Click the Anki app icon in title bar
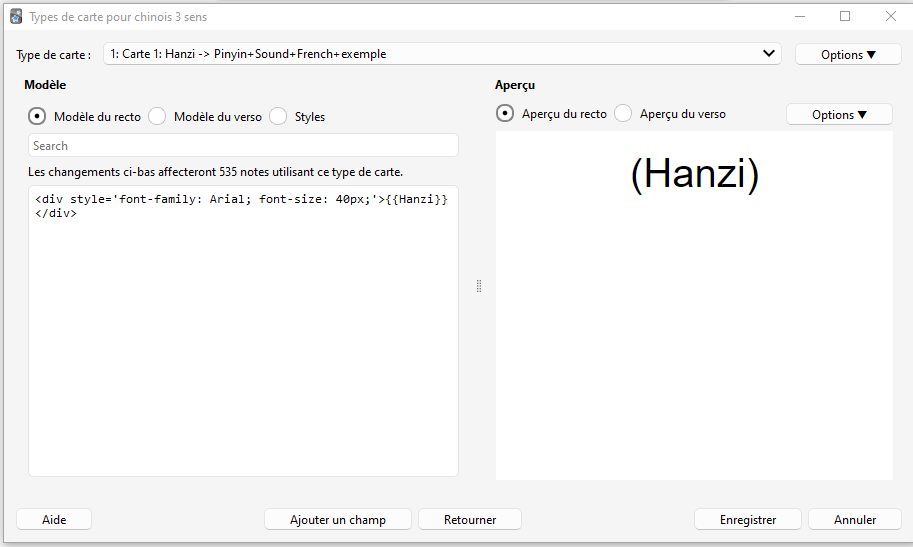This screenshot has height=547, width=913. pos(16,16)
